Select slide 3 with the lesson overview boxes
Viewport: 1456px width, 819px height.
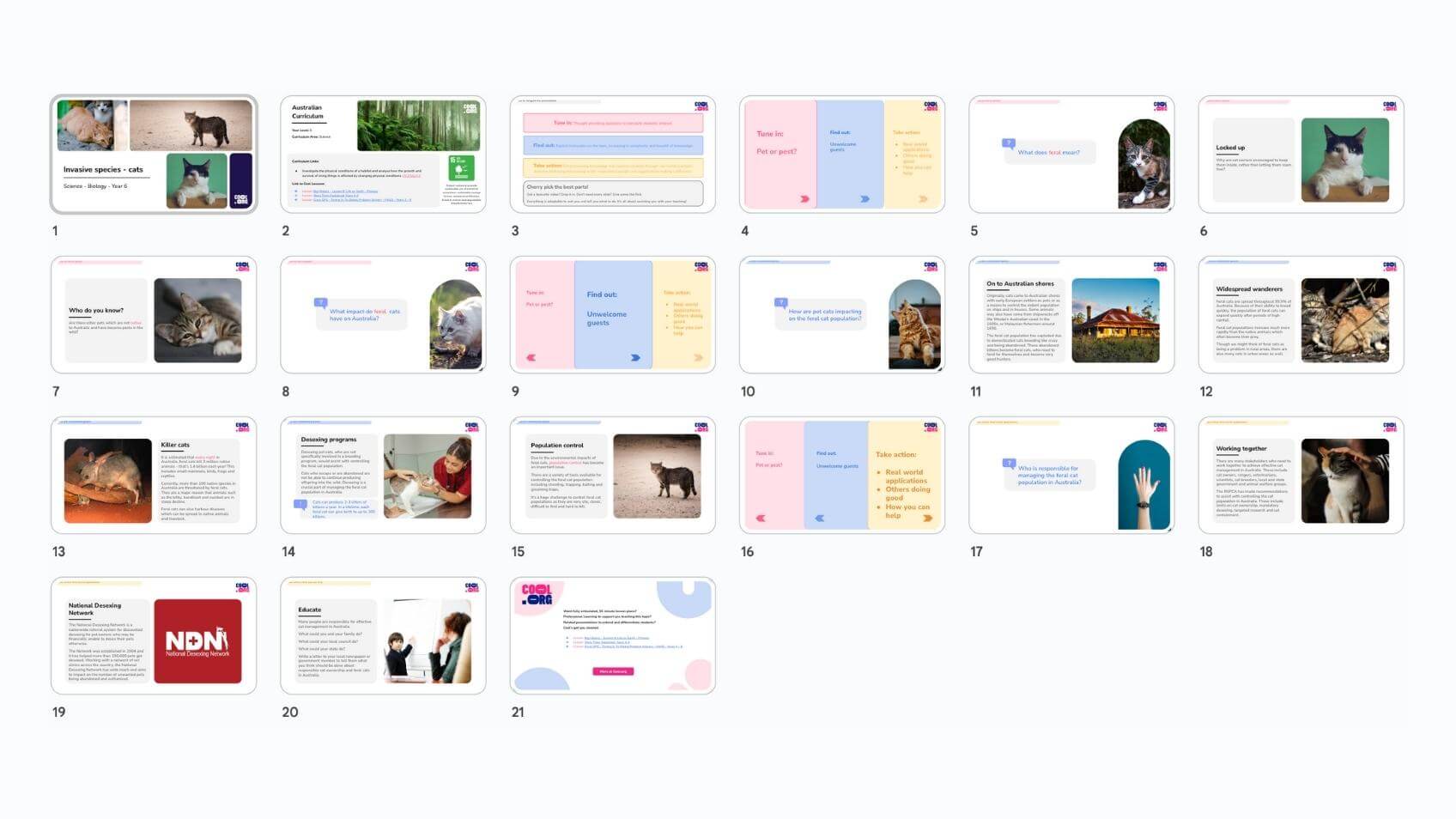point(612,155)
